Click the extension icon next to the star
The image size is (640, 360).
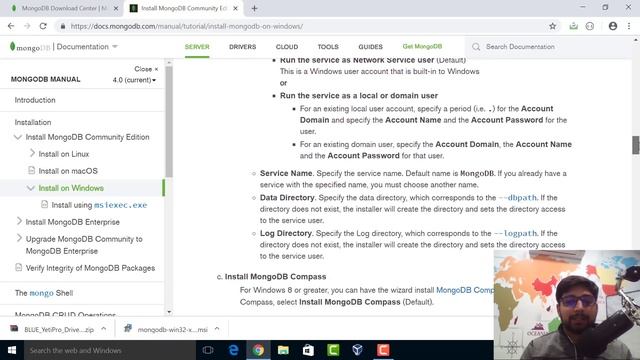pos(573,26)
